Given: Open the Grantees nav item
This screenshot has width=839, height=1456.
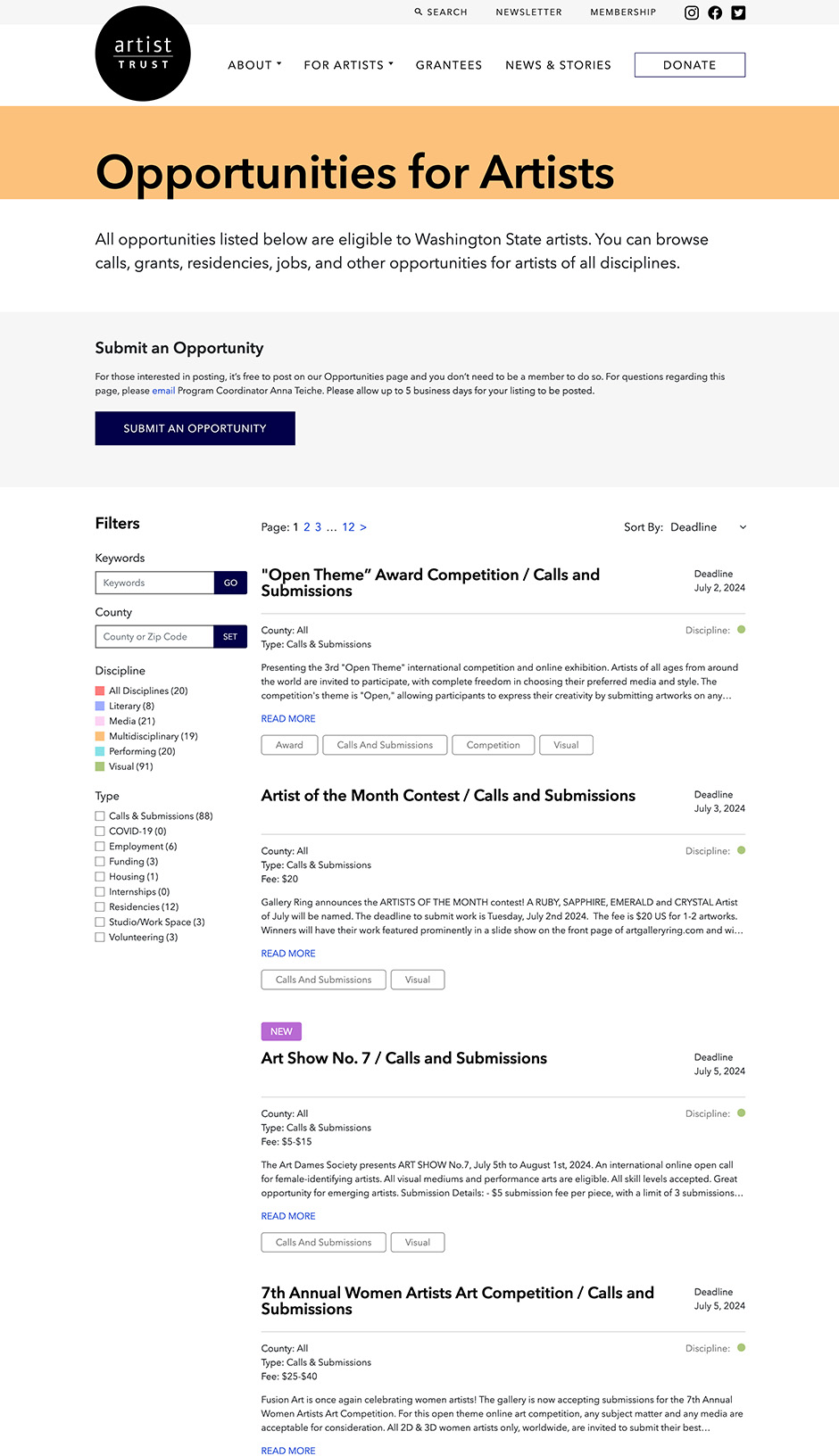Looking at the screenshot, I should tap(449, 65).
